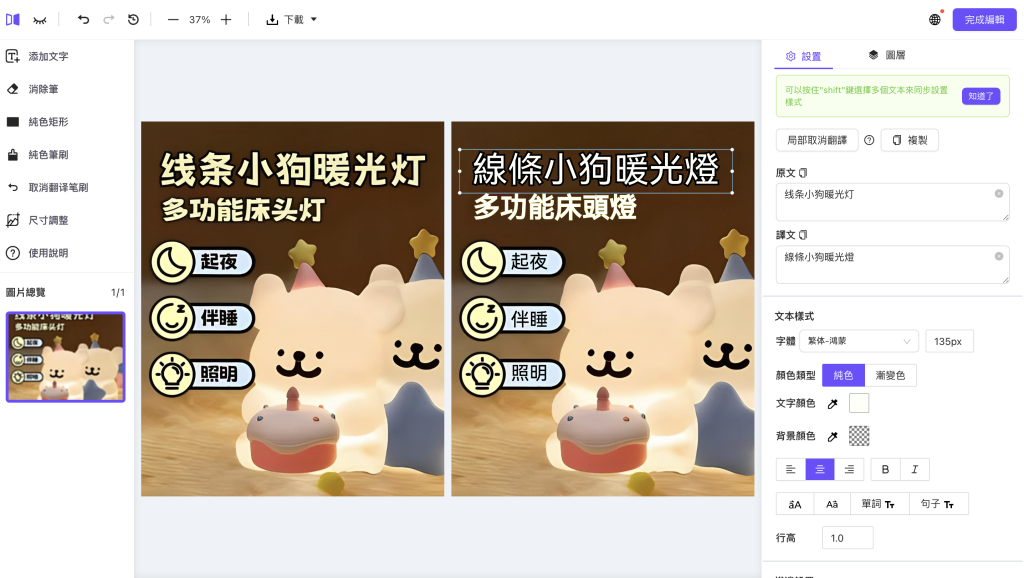This screenshot has width=1024, height=578.
Task: Align text to the left
Action: tap(791, 469)
